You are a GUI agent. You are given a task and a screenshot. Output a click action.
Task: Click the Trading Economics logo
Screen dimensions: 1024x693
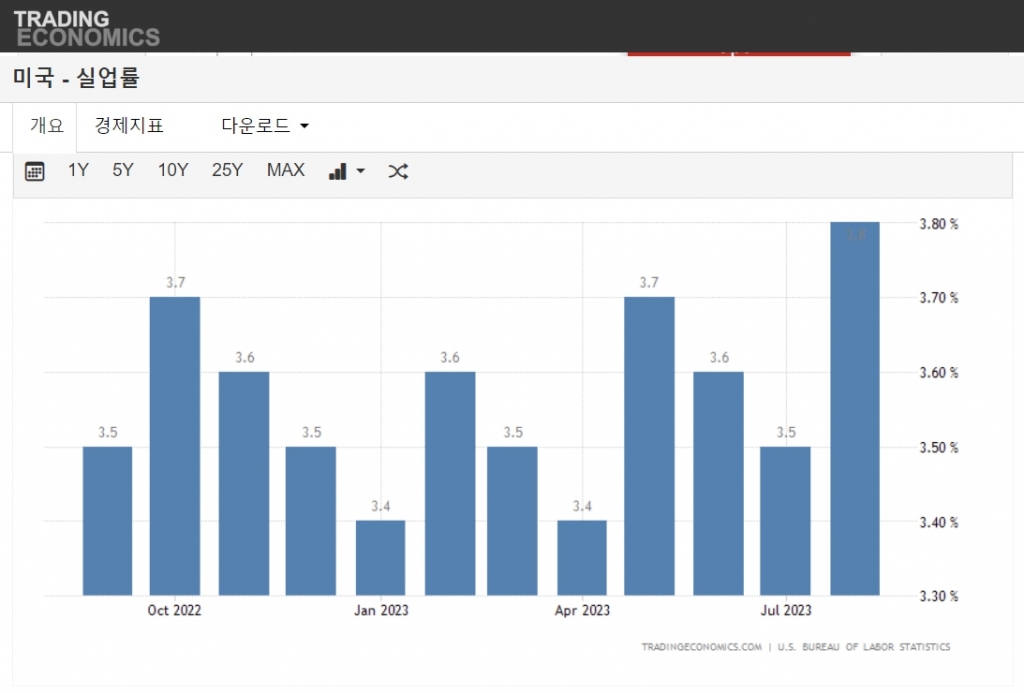pyautogui.click(x=86, y=28)
